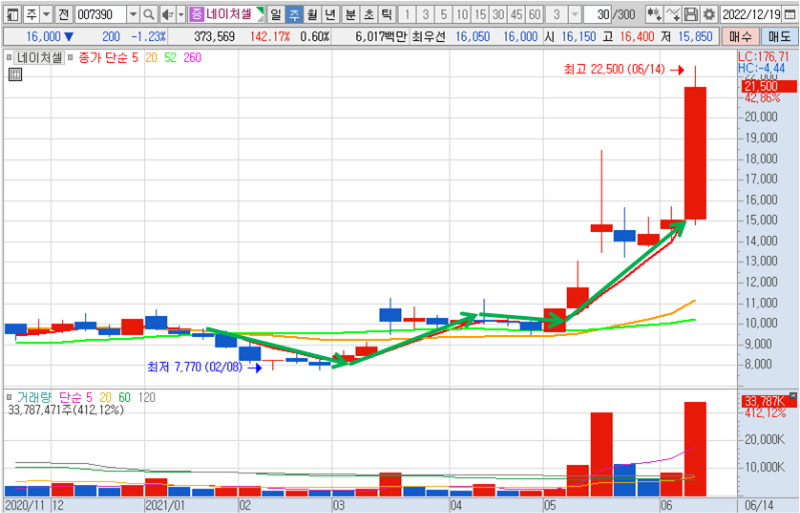Open the calendar date picker icon
The height and width of the screenshot is (513, 800).
click(x=790, y=14)
